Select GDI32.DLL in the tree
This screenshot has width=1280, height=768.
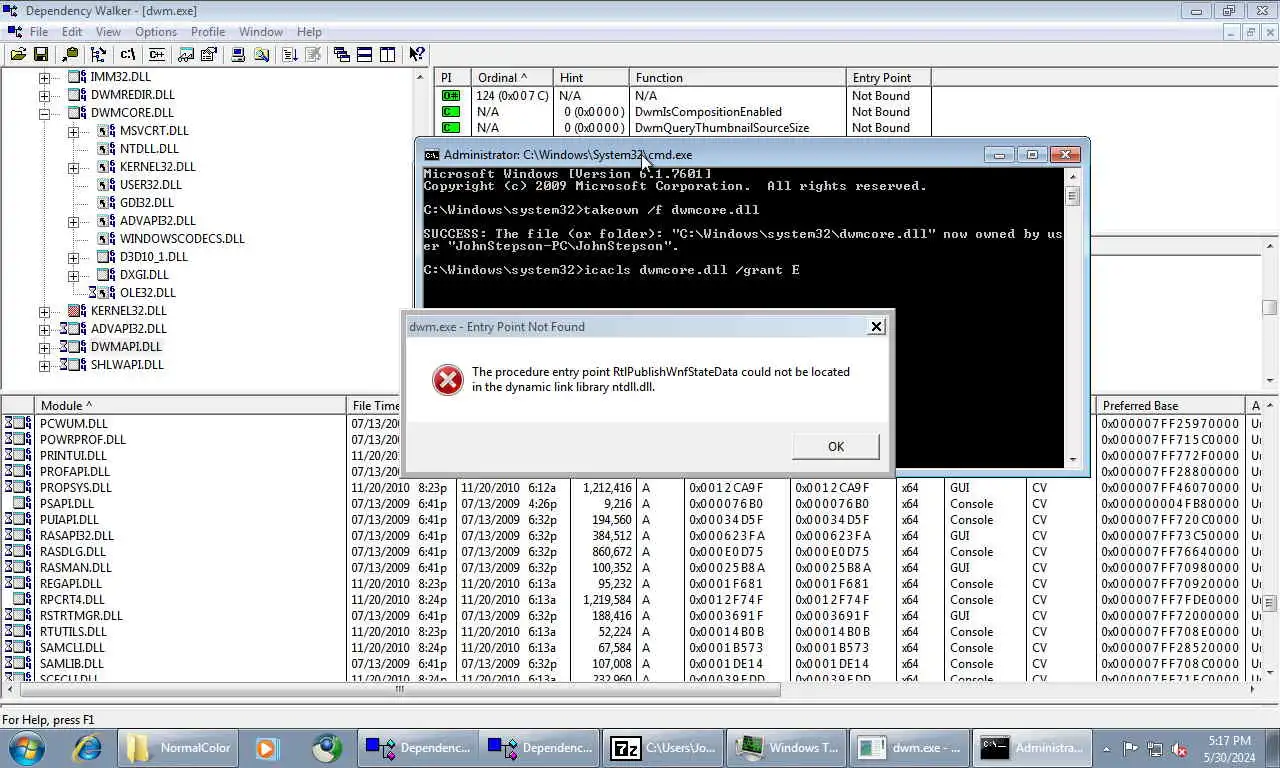[x=147, y=203]
